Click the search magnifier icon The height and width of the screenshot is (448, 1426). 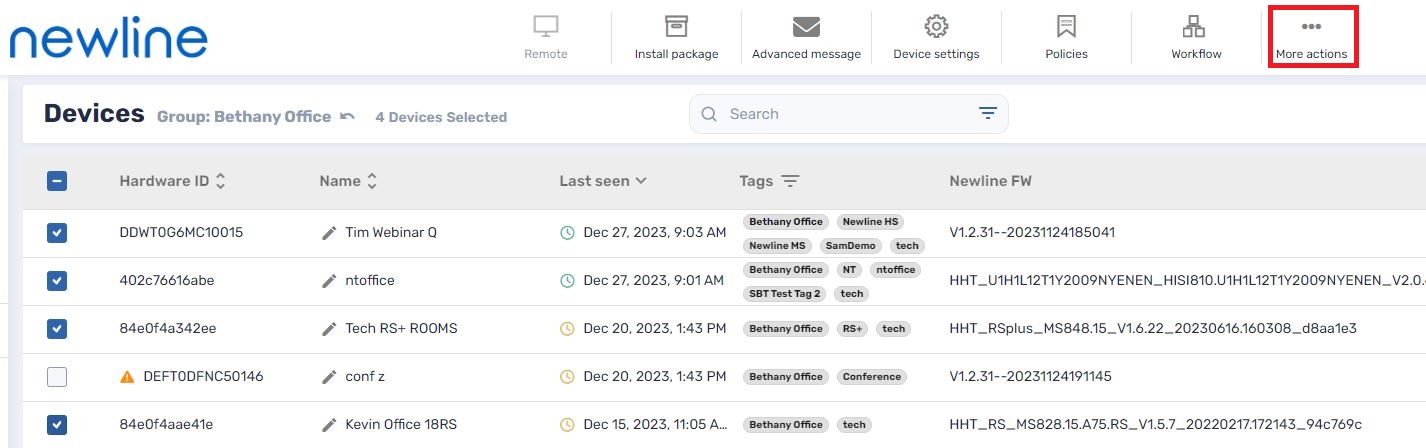click(x=710, y=114)
